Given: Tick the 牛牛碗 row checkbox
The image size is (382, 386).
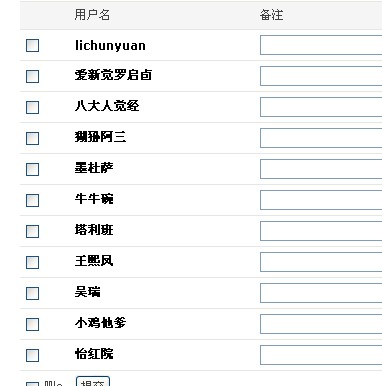Looking at the screenshot, I should click(32, 200).
